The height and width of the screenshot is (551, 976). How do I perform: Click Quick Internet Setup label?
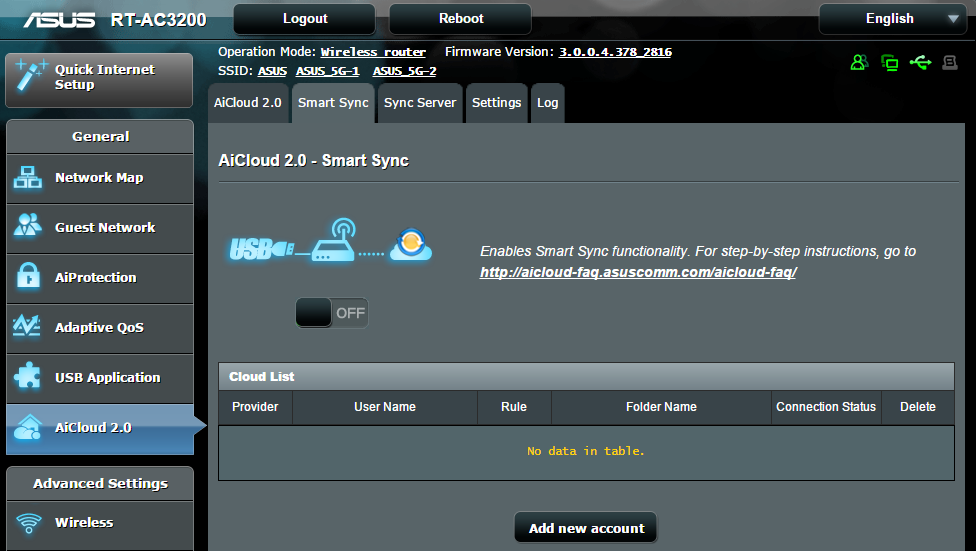(105, 77)
